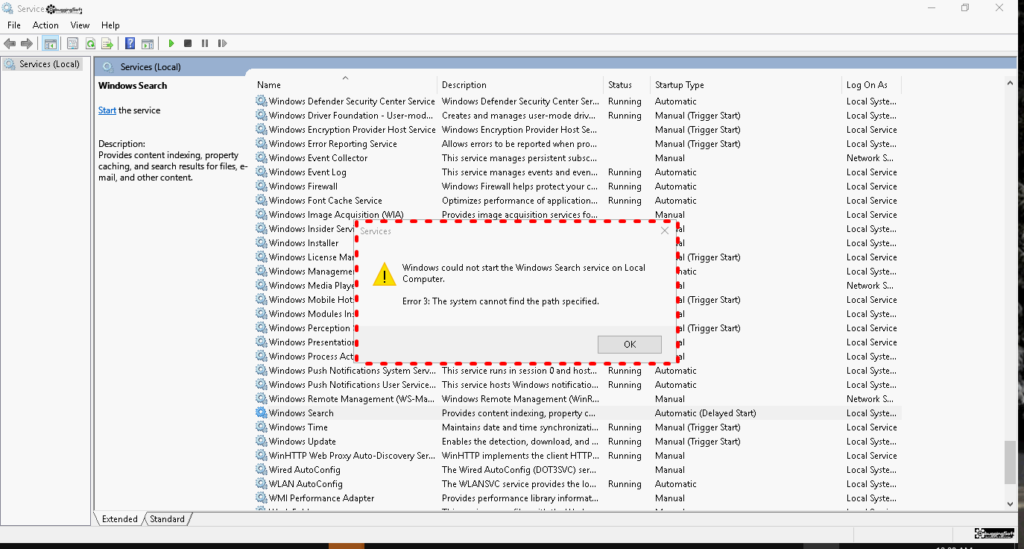Close the Services error dialog with its X
The width and height of the screenshot is (1024, 549).
coord(665,230)
